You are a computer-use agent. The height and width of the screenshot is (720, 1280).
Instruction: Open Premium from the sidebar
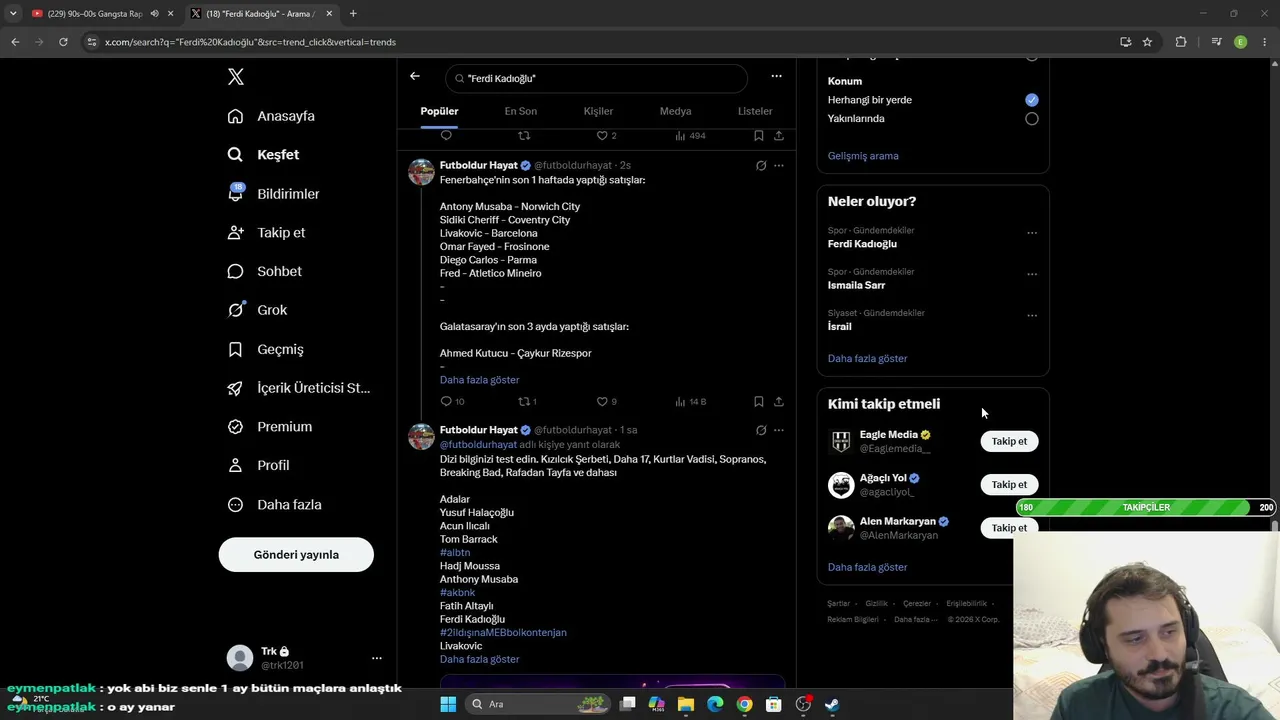point(269,427)
